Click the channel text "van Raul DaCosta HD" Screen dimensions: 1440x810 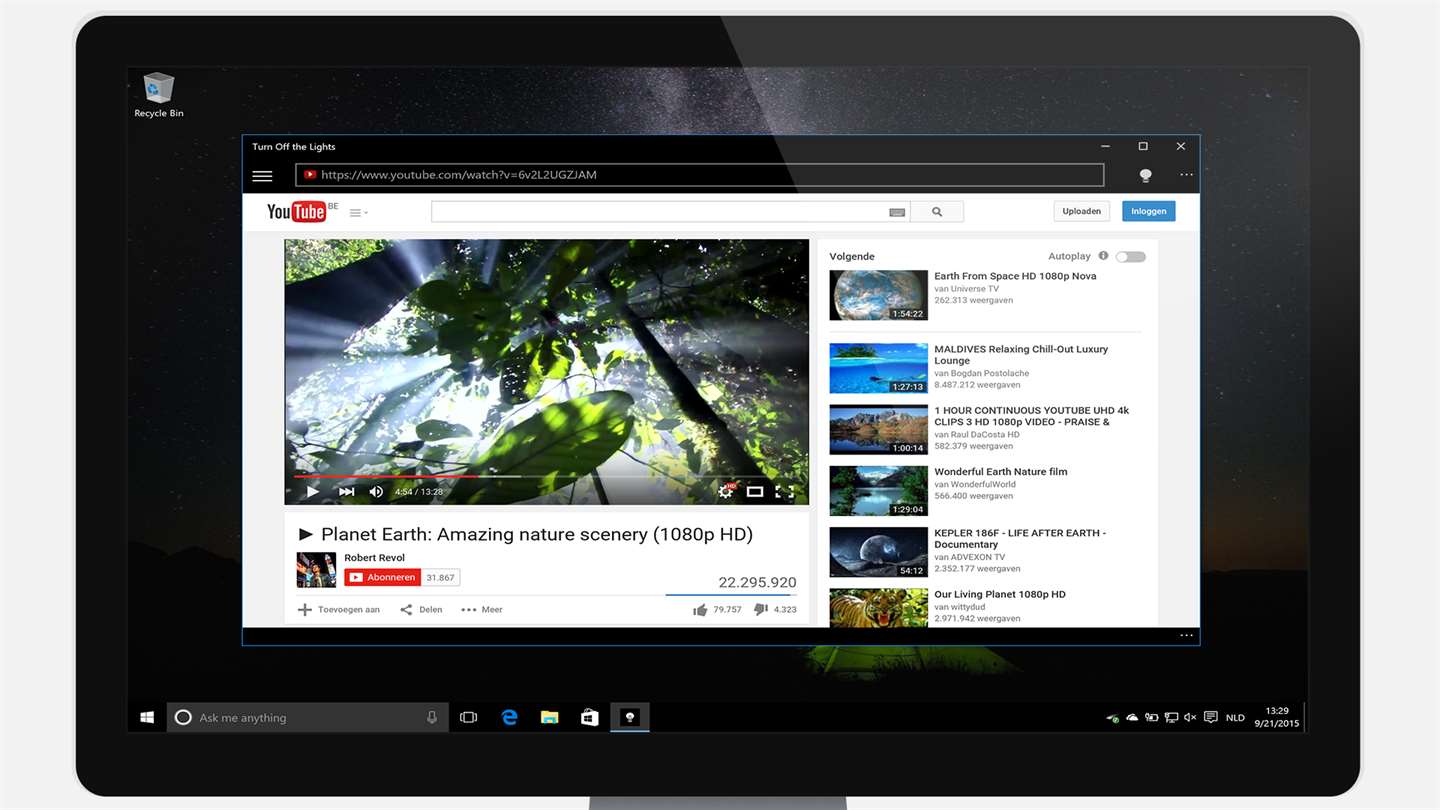977,435
